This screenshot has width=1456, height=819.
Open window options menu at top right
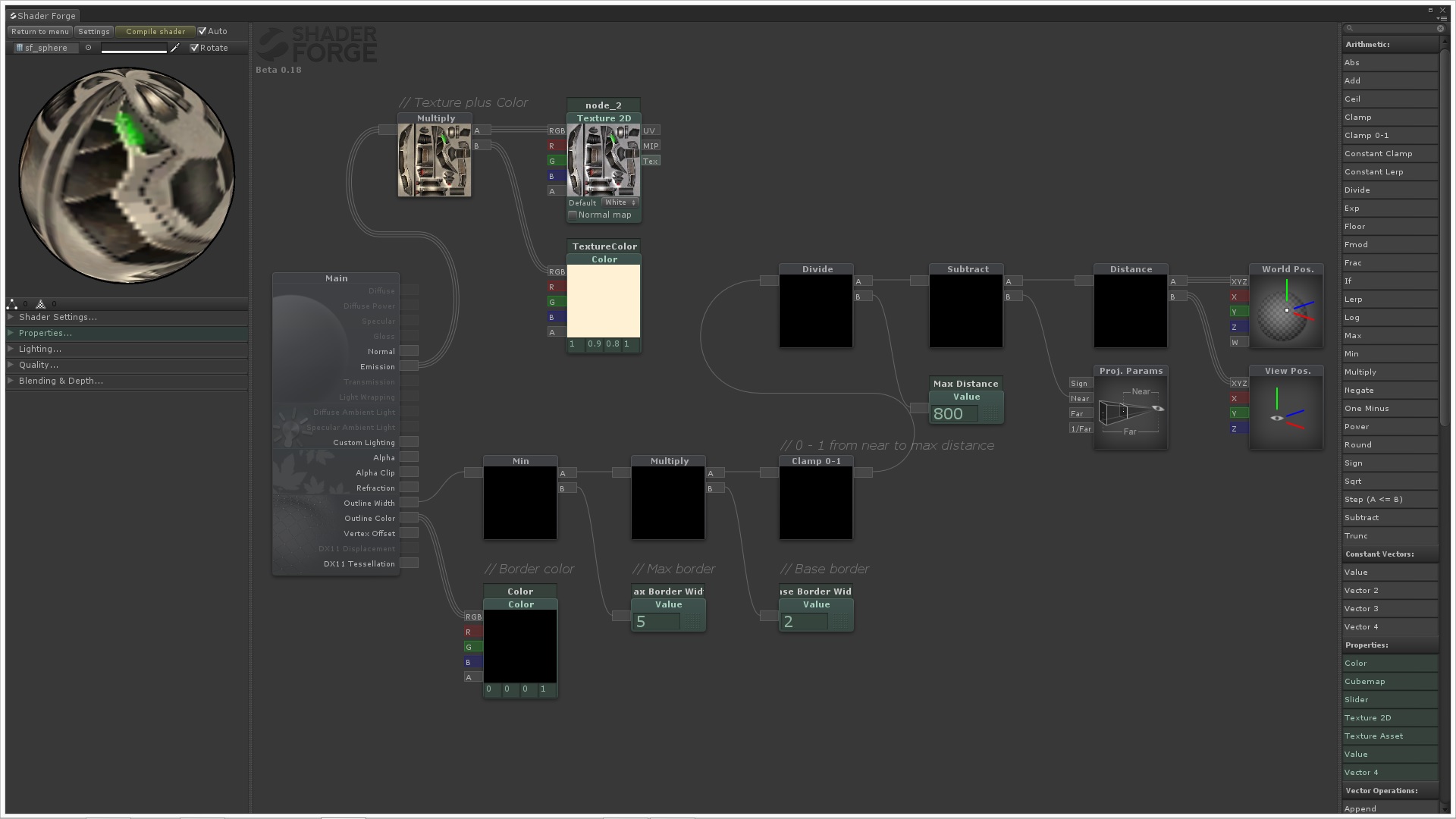click(1442, 17)
